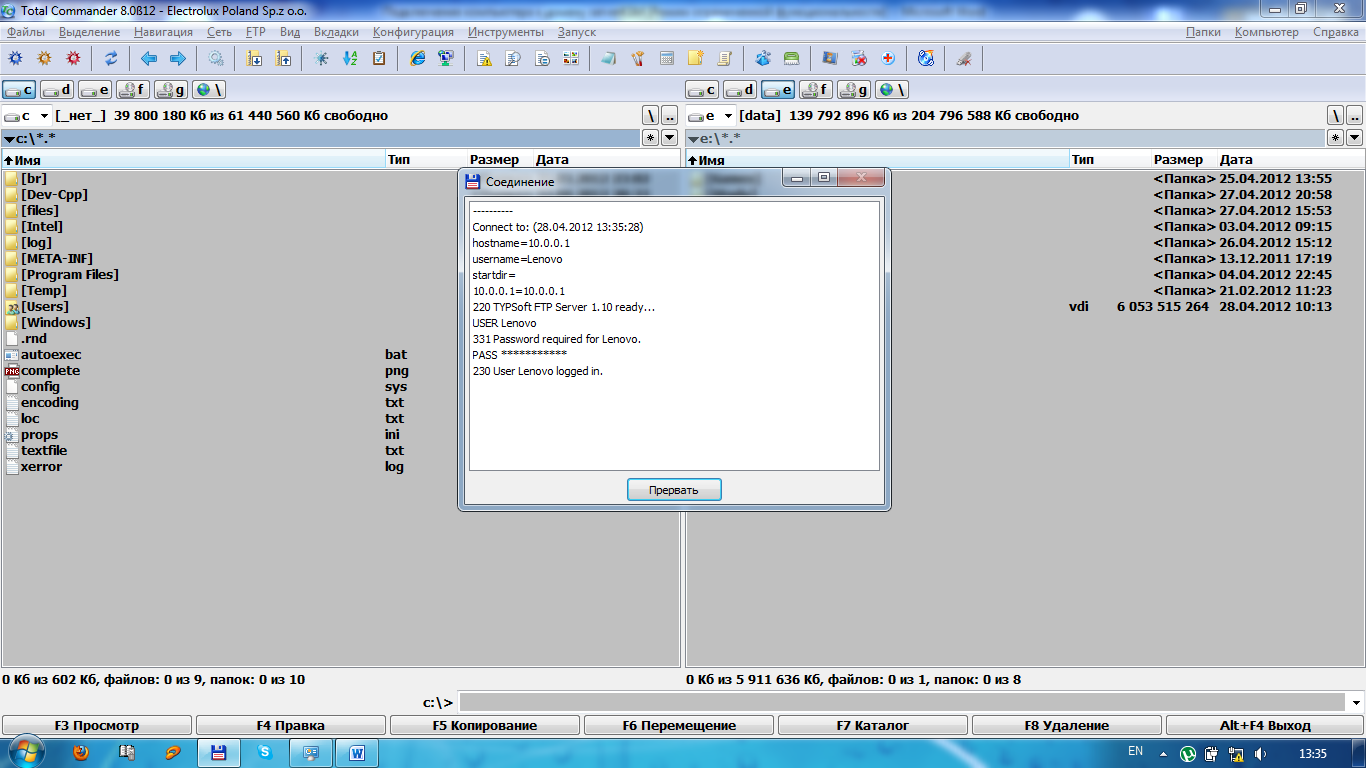
Task: Select the autoexec bat file
Action: point(51,354)
